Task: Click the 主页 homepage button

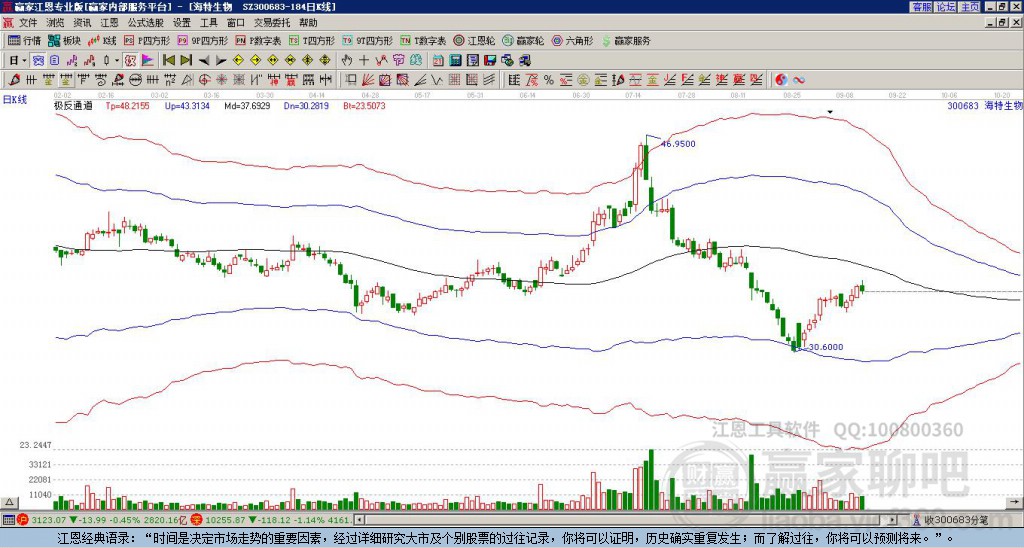Action: pos(970,7)
